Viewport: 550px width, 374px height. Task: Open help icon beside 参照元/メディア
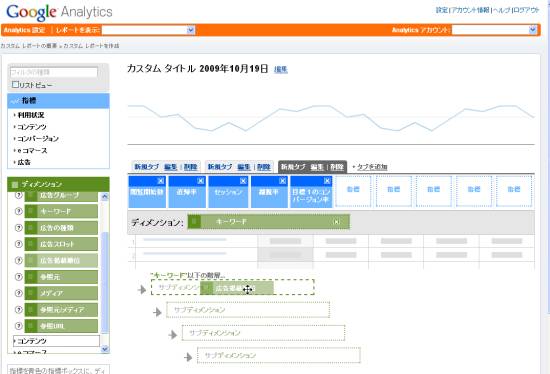point(19,309)
